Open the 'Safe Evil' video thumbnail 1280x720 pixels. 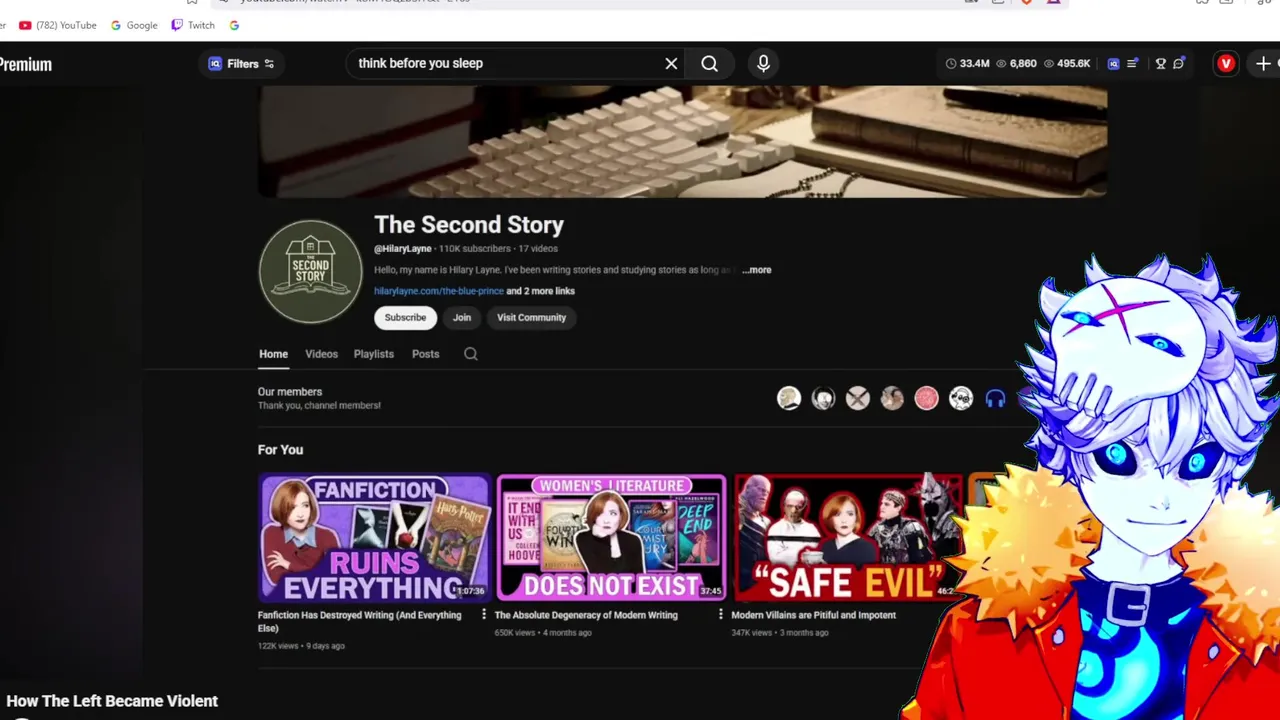click(x=848, y=538)
